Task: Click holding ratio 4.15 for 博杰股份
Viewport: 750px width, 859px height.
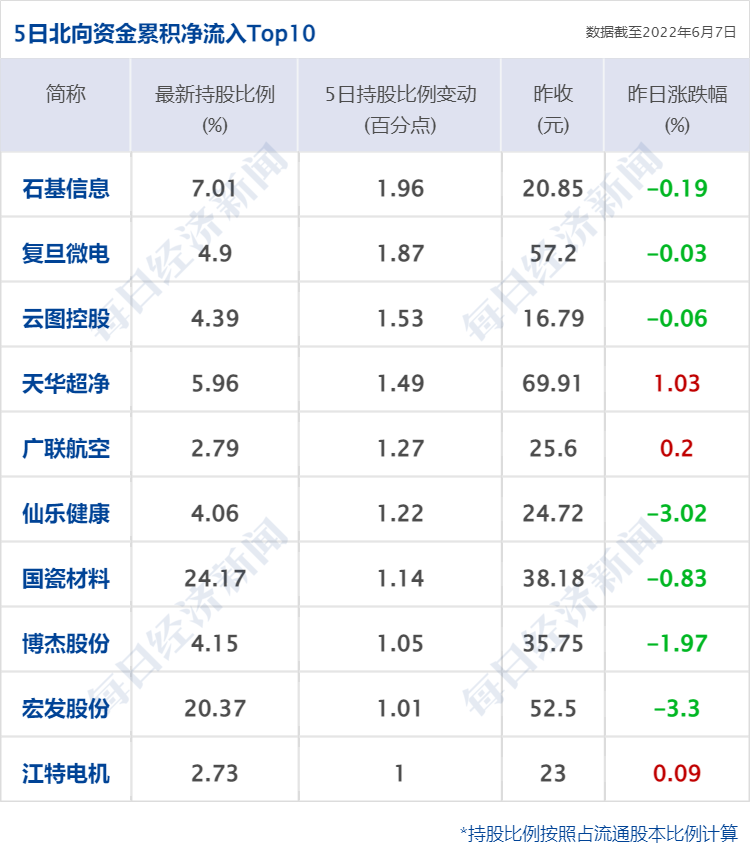Action: (x=215, y=643)
